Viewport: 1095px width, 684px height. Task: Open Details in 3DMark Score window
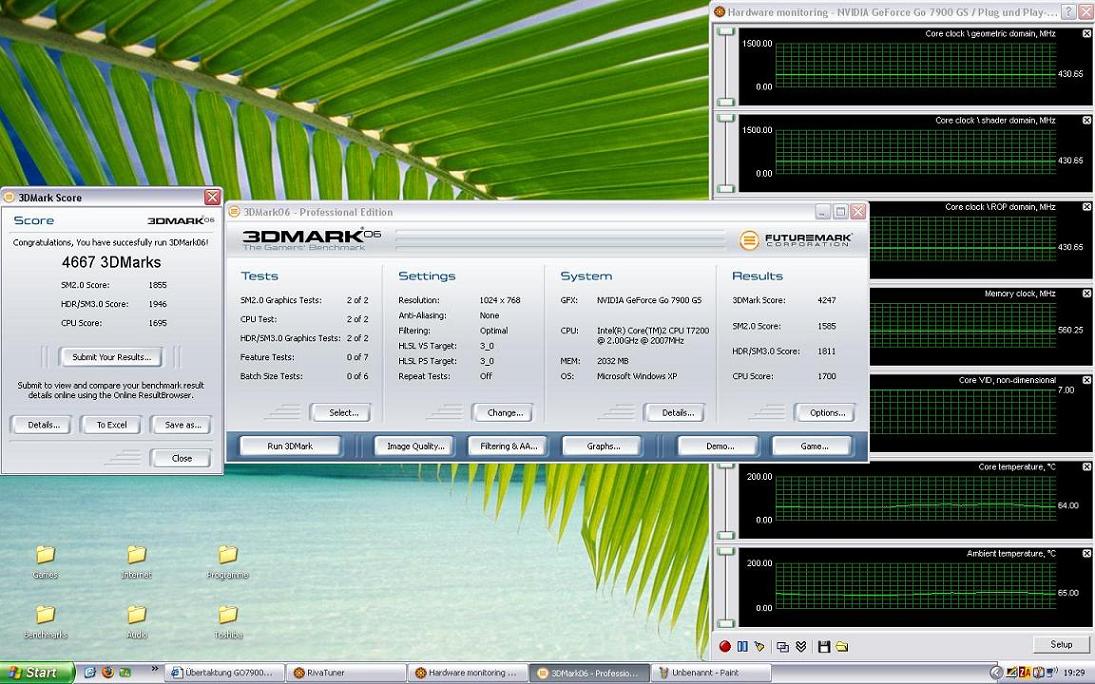[43, 425]
